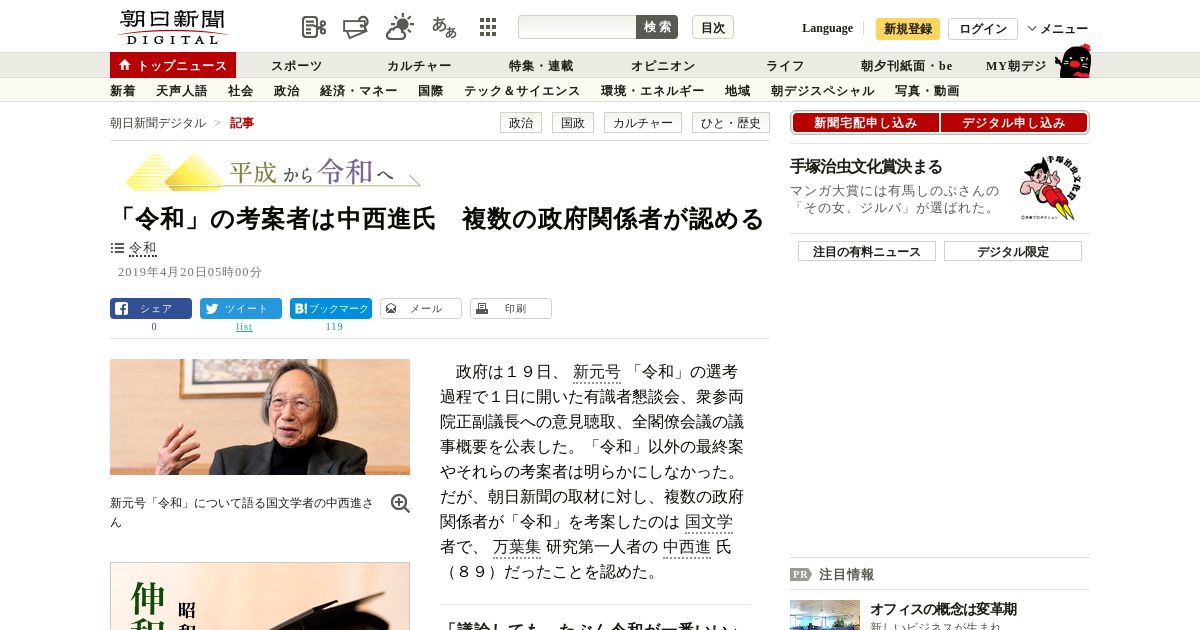The width and height of the screenshot is (1200, 630).
Task: Open テック＆サイエンス in sub navigation
Action: click(522, 91)
